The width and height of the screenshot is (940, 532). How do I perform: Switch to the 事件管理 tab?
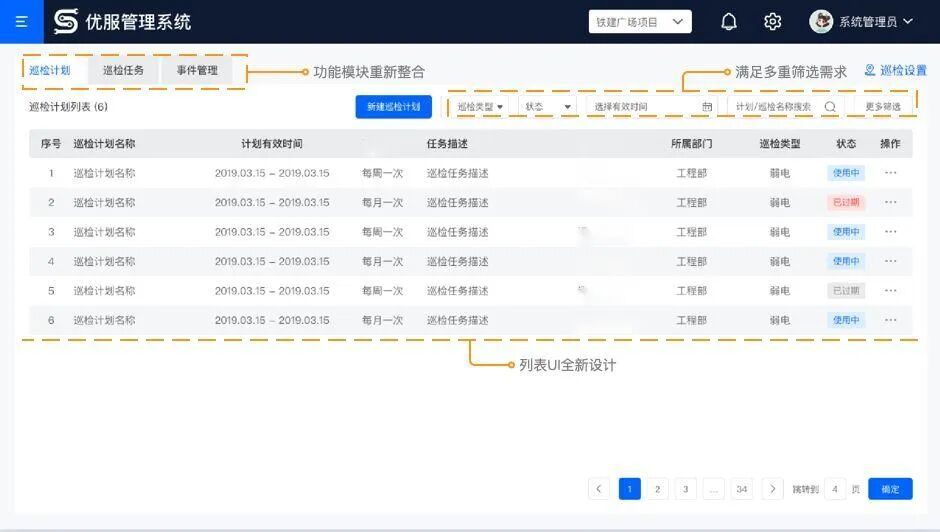pyautogui.click(x=197, y=70)
